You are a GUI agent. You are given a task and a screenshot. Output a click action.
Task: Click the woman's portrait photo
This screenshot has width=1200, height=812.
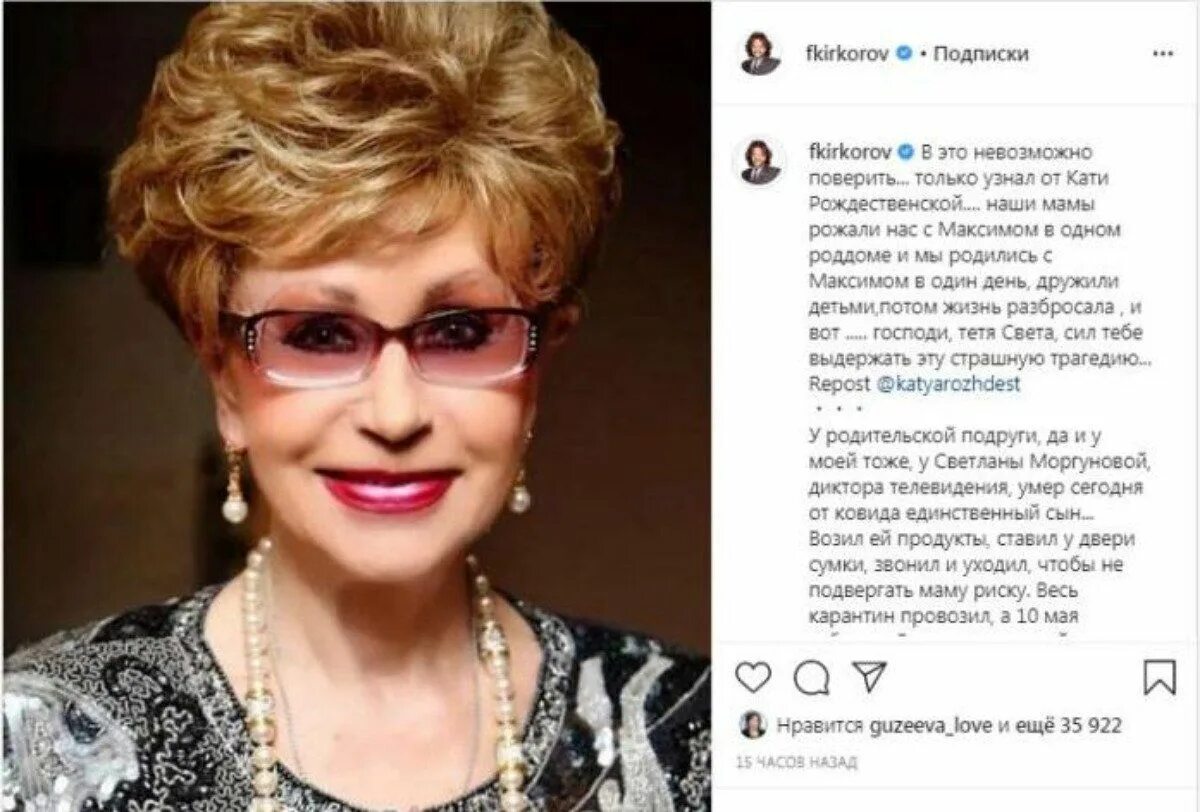[x=356, y=406]
